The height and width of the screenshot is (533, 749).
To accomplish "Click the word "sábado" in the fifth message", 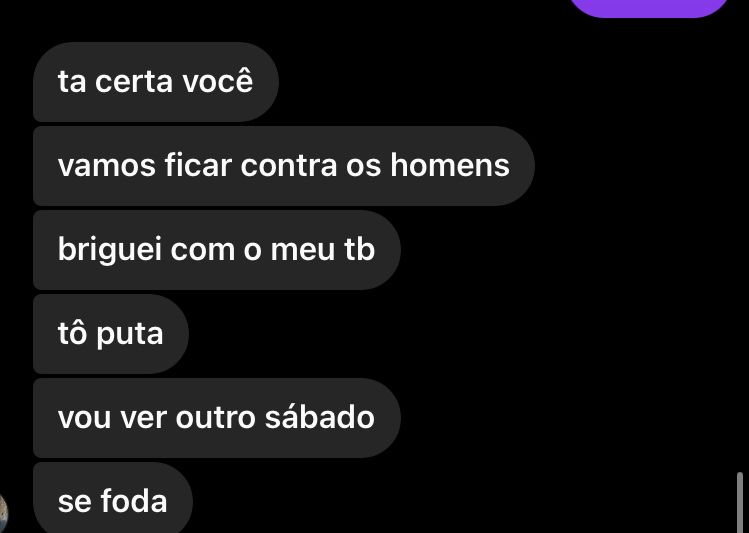I will point(320,416).
